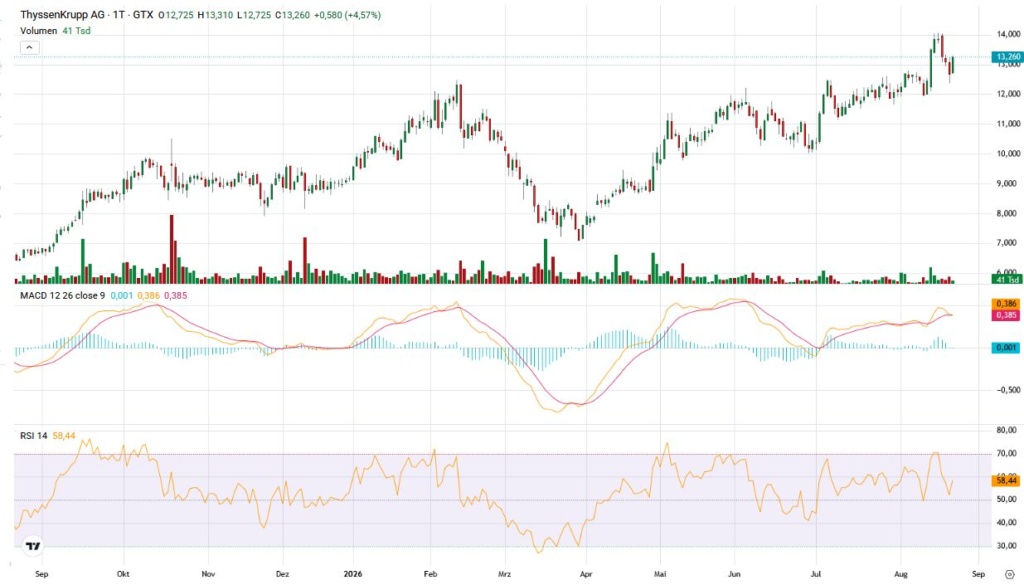Open the MACD 12 26 close 9 legend
The height and width of the screenshot is (585, 1024).
[x=63, y=296]
